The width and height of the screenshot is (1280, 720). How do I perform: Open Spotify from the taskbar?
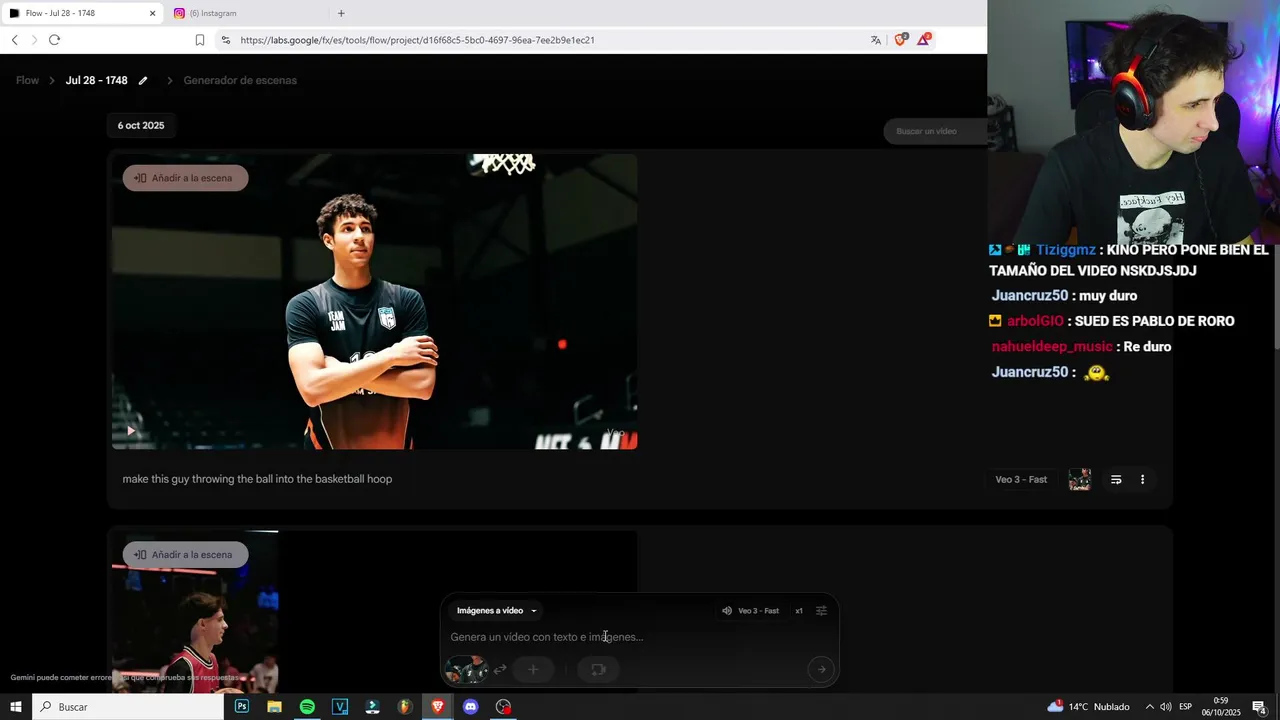(307, 707)
